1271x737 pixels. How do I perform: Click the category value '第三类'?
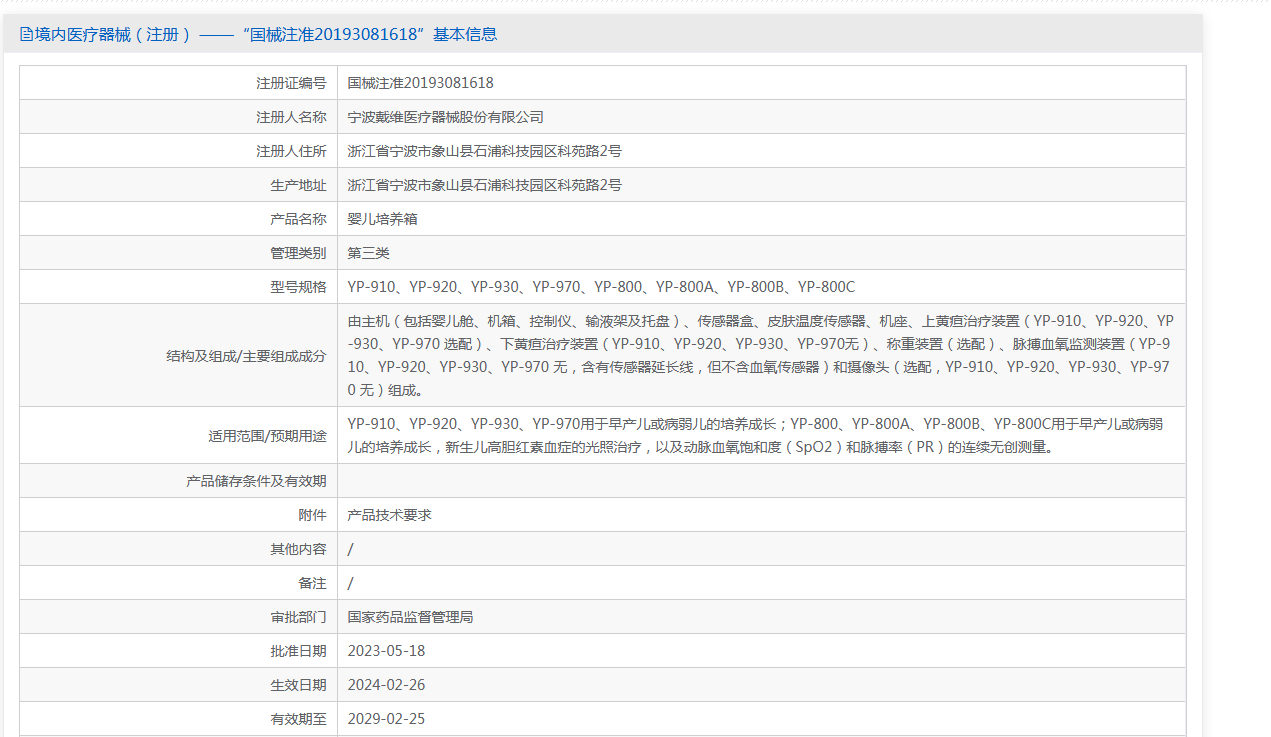pos(368,253)
